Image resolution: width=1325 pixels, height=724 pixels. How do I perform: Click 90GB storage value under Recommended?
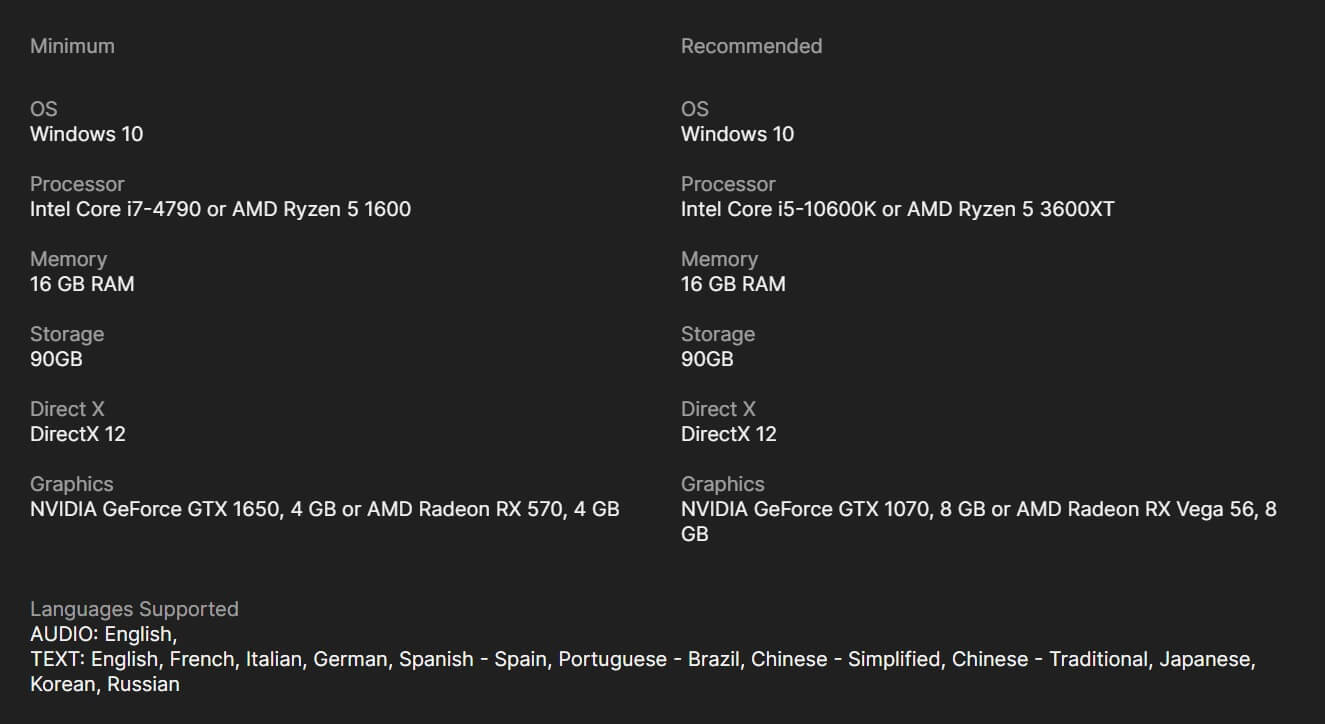tap(707, 359)
